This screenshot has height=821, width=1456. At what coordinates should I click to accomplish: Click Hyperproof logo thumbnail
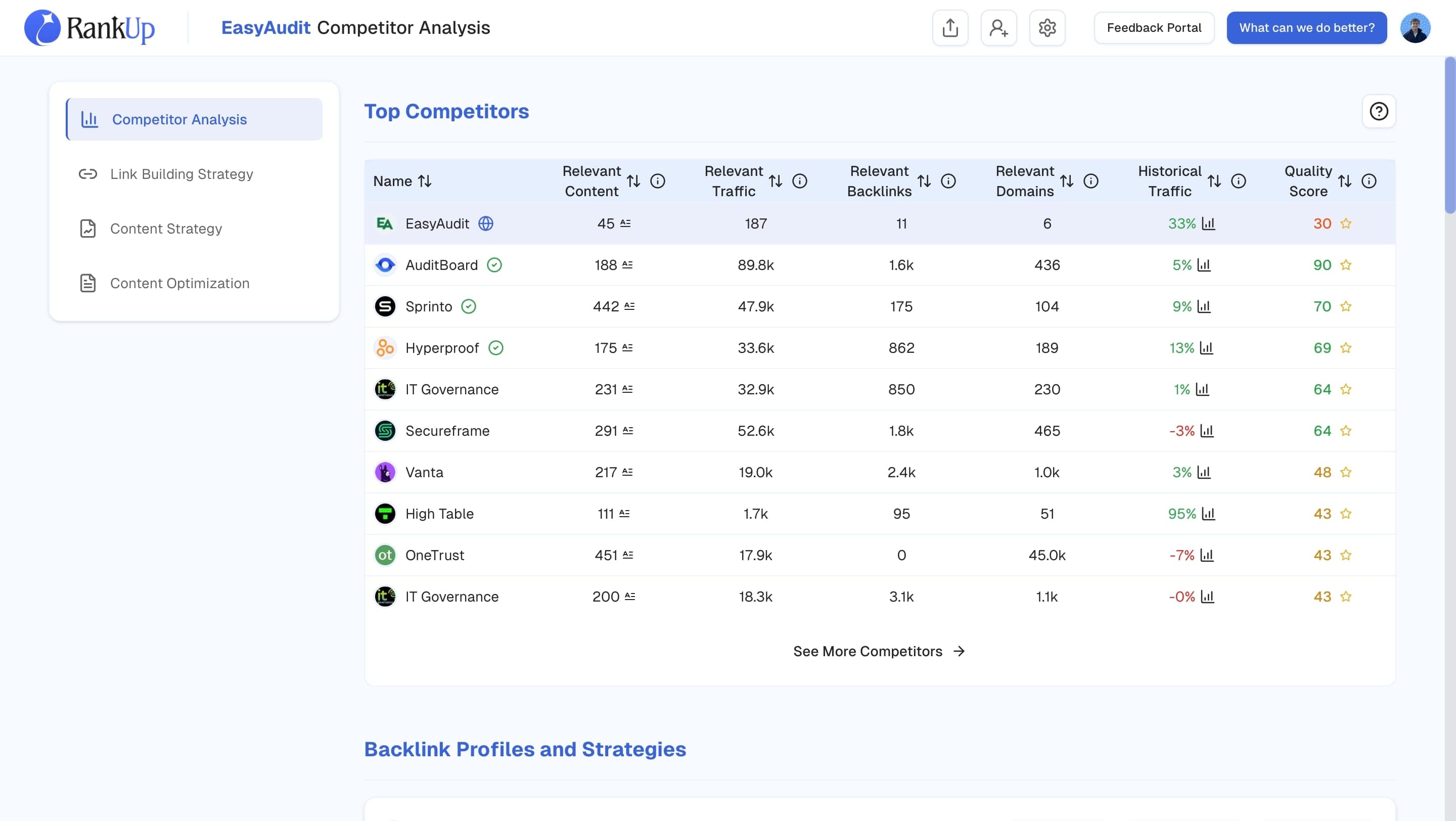[x=385, y=348]
